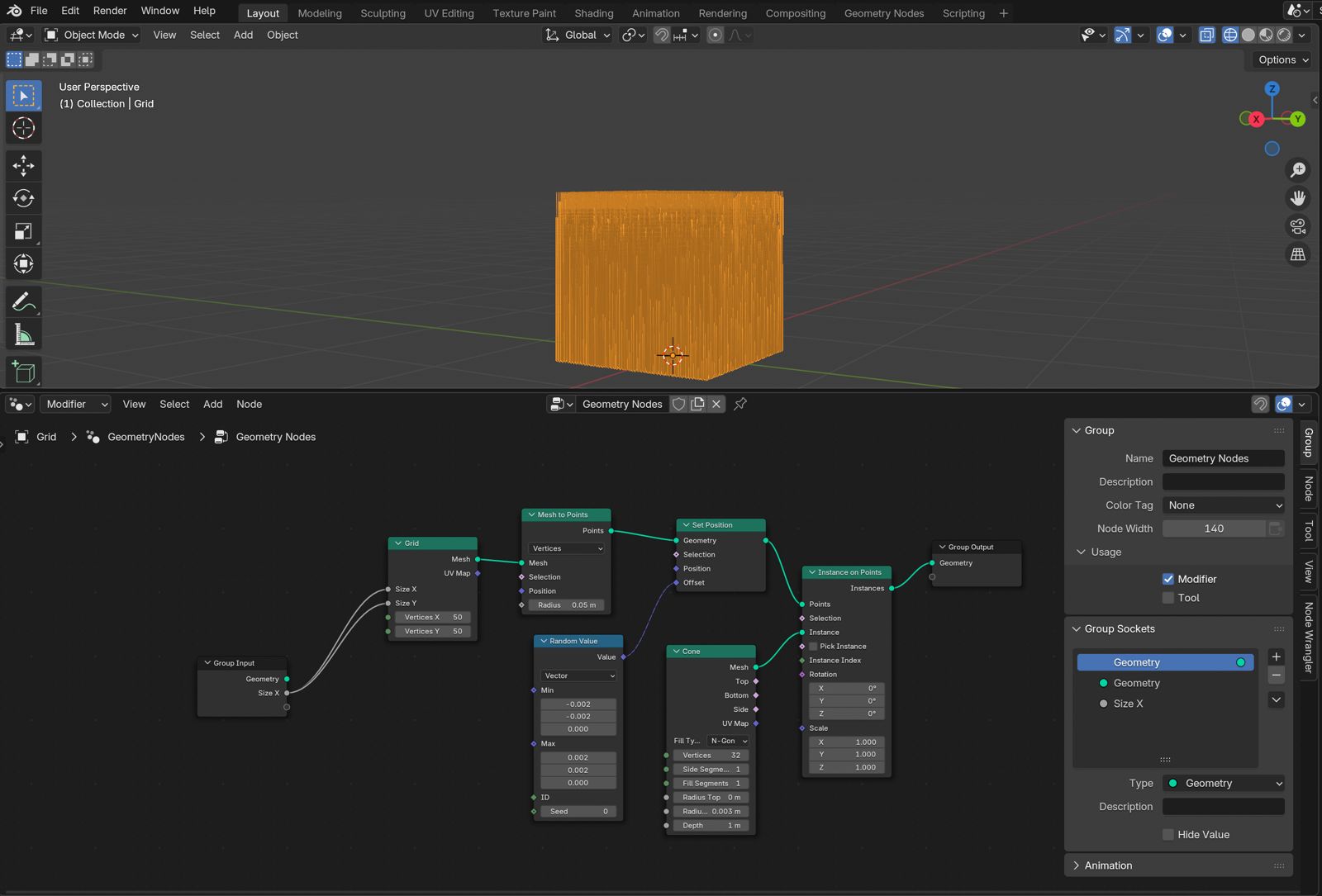Check the Hide Value option

[1168, 835]
